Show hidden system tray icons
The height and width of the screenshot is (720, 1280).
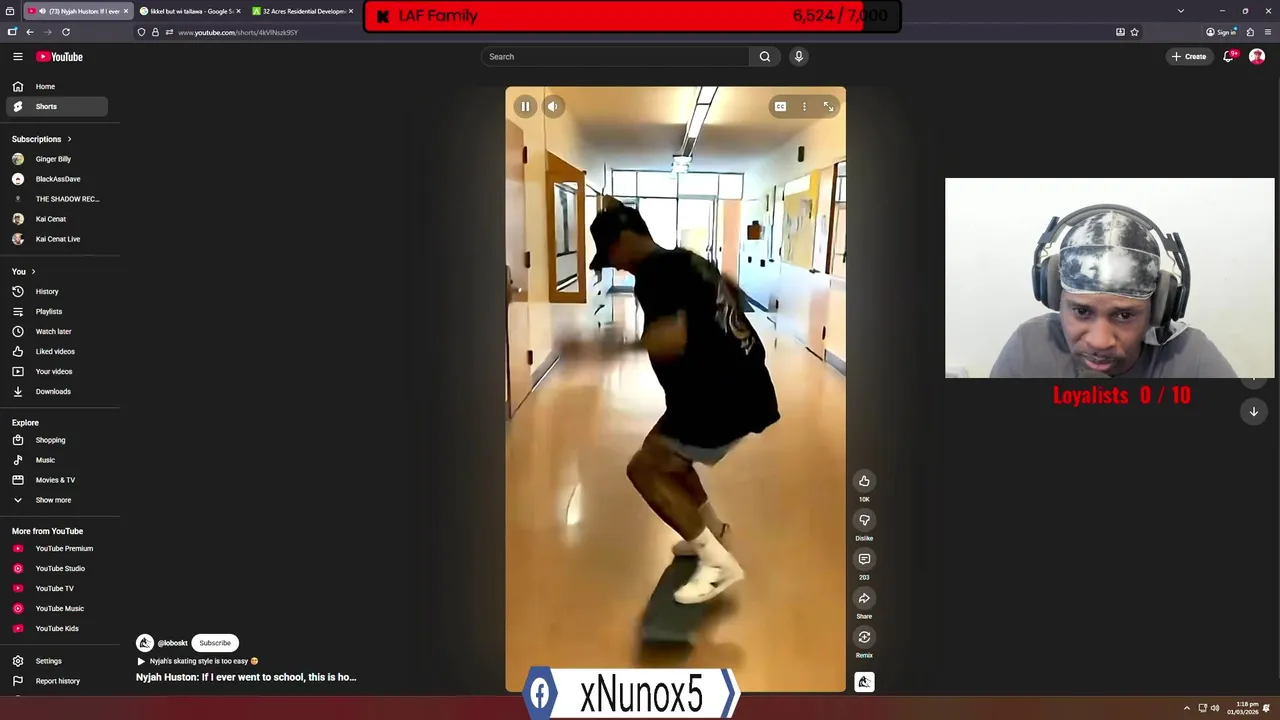(1187, 708)
